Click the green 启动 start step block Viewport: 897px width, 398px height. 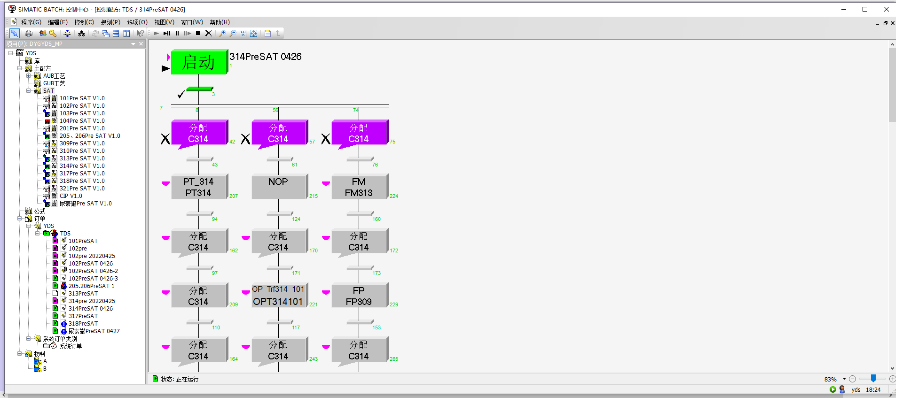point(198,62)
